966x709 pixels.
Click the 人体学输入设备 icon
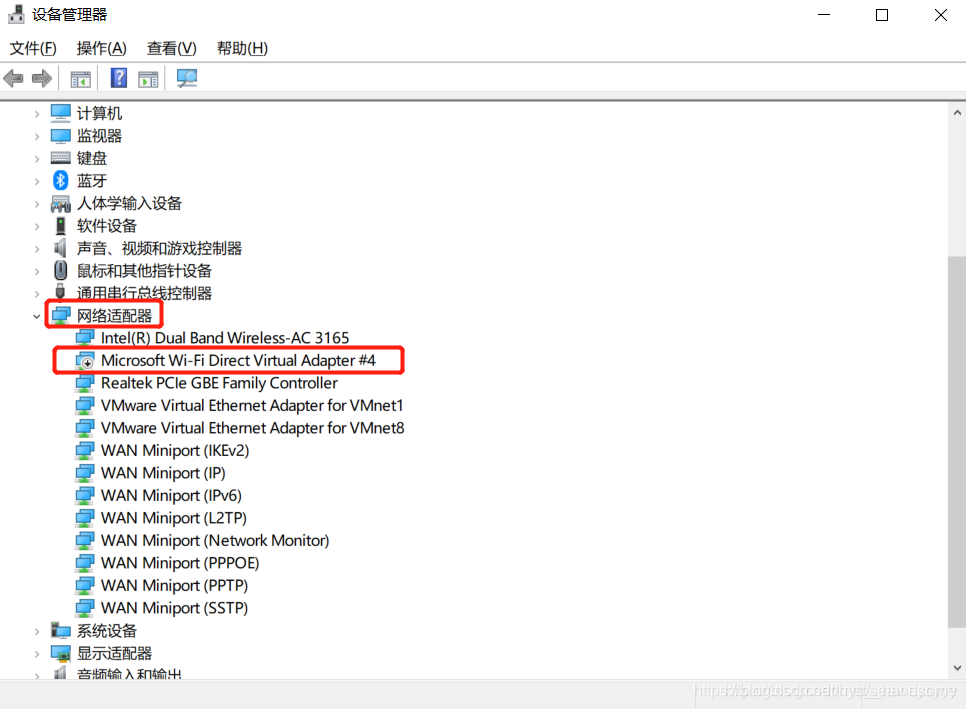coord(60,203)
